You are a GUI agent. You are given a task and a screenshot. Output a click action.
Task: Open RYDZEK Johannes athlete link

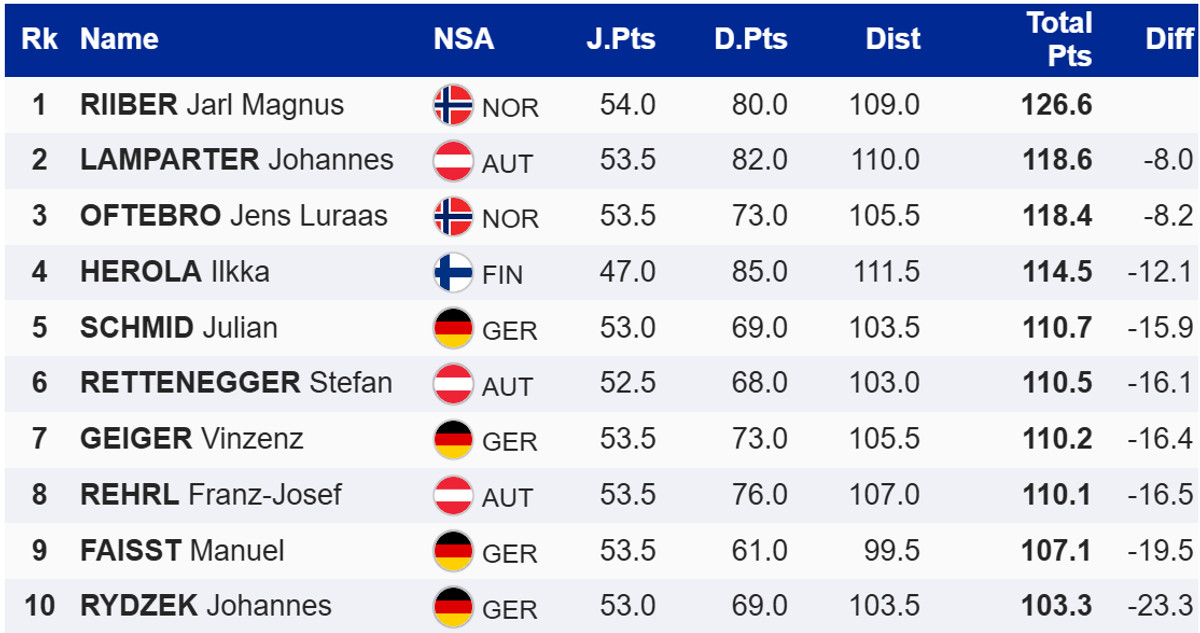tap(206, 605)
